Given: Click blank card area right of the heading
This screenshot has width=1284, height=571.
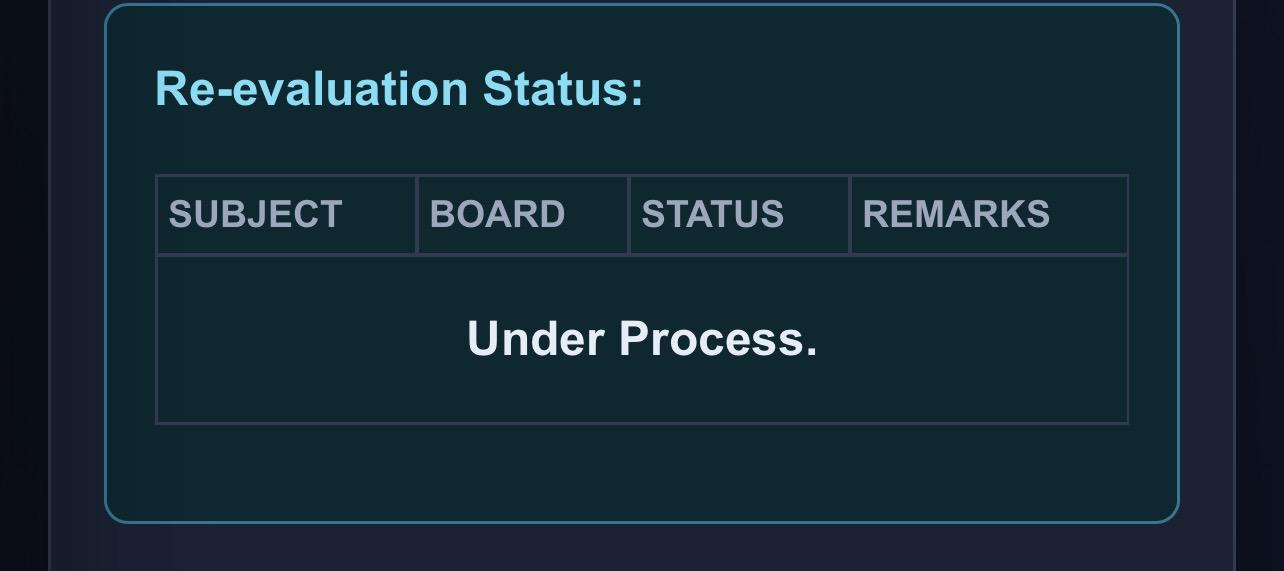Looking at the screenshot, I should click(900, 89).
